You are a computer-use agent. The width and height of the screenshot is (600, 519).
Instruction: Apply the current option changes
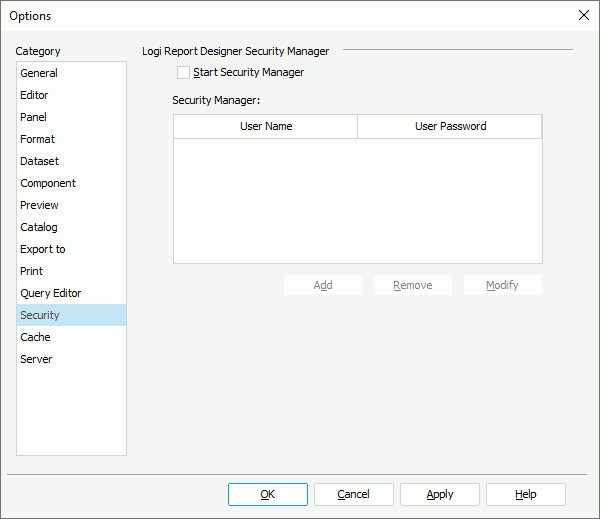click(x=439, y=494)
